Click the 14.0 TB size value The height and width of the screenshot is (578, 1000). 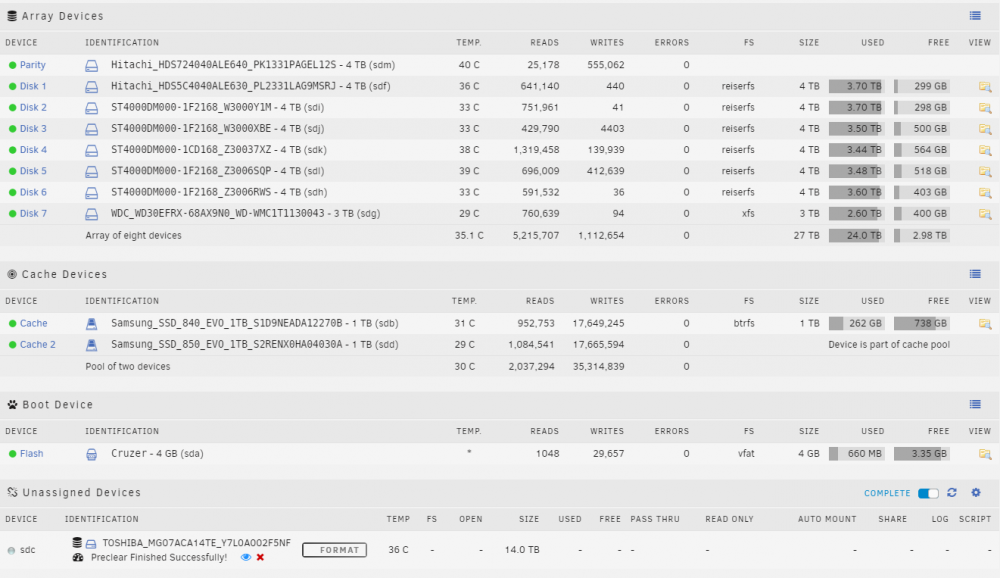click(522, 550)
